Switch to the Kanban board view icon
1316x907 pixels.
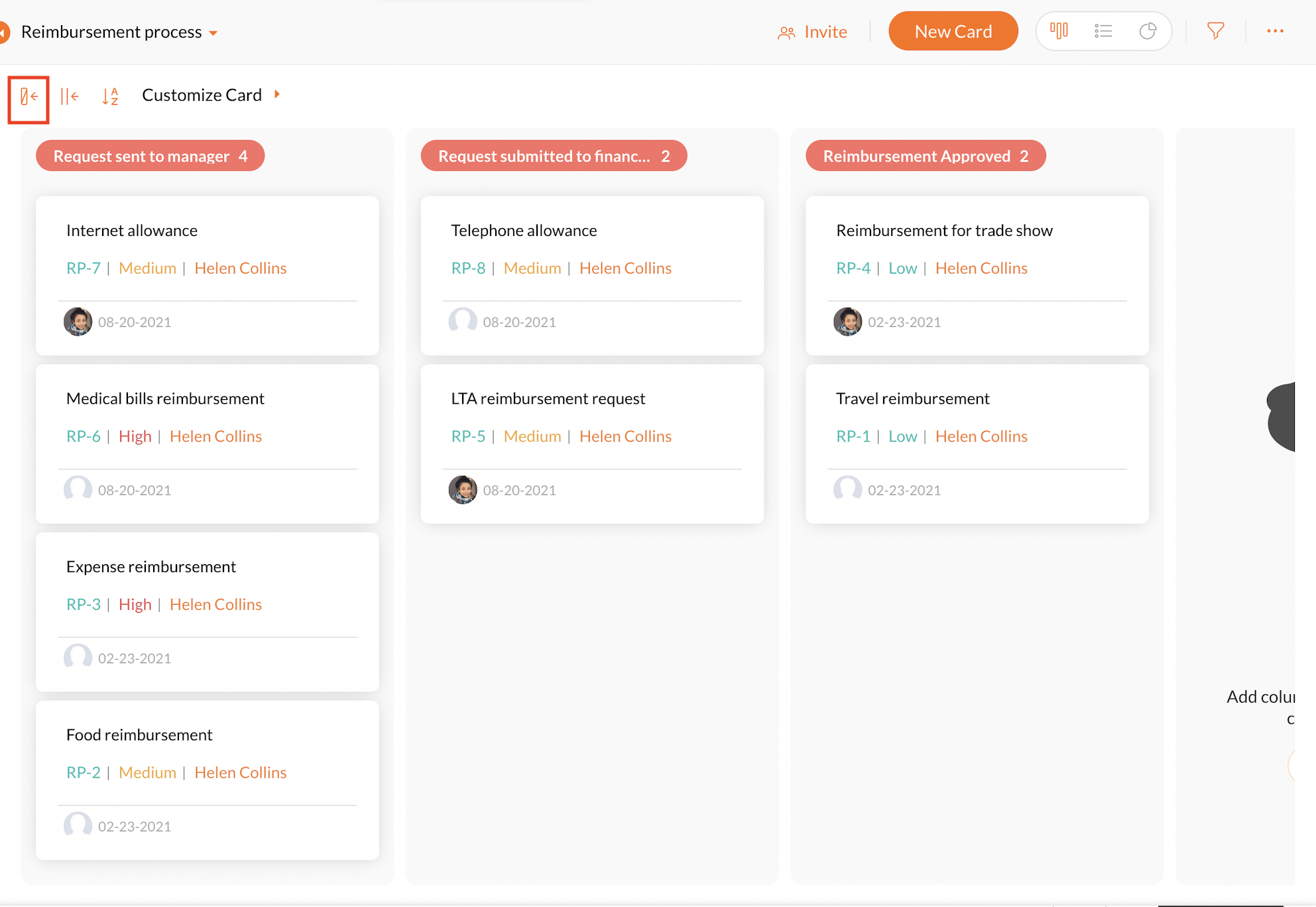(1059, 31)
